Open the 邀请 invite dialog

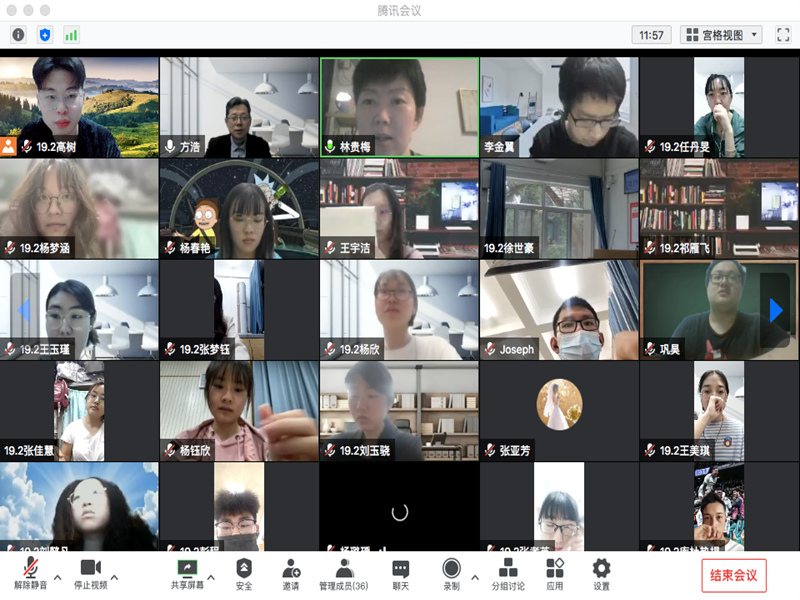291,574
